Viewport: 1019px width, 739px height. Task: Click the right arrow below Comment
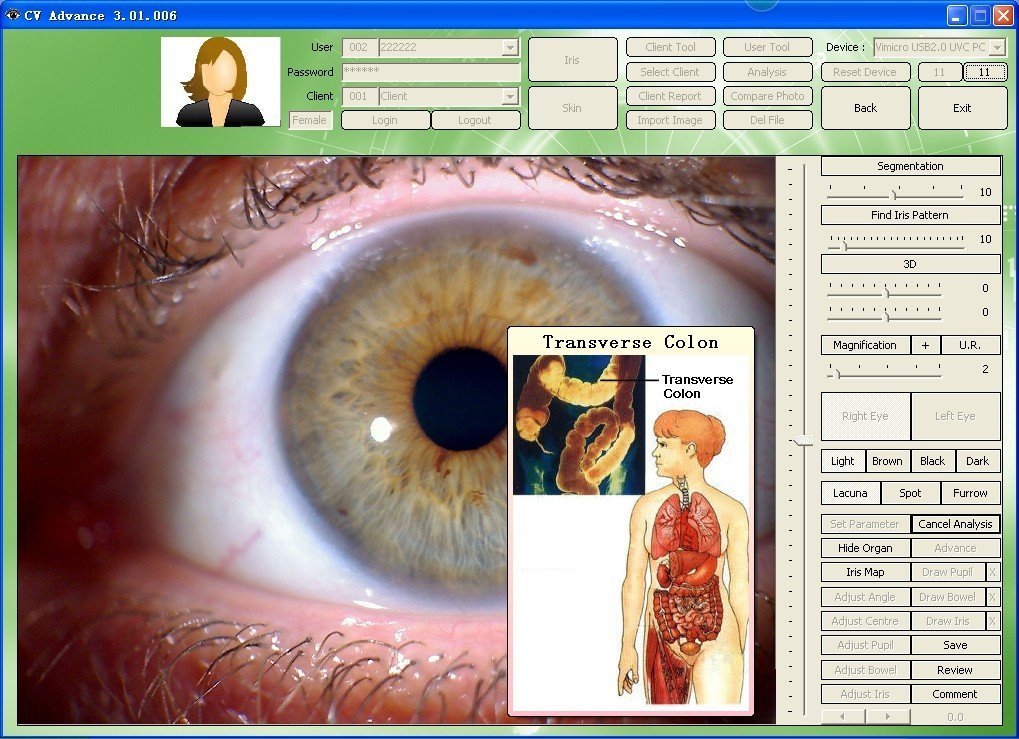(x=889, y=717)
